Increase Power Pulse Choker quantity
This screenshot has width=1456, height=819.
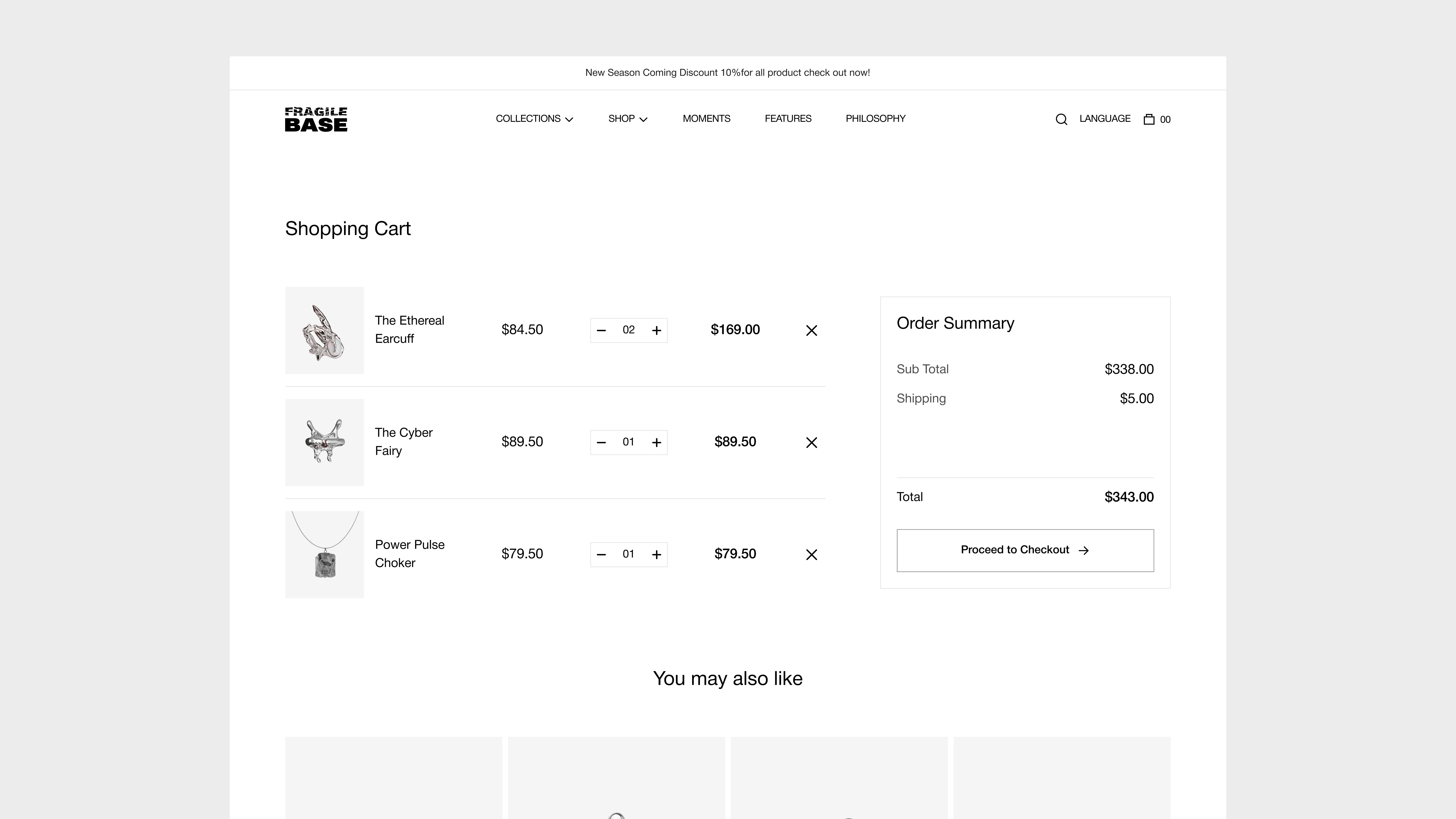656,555
